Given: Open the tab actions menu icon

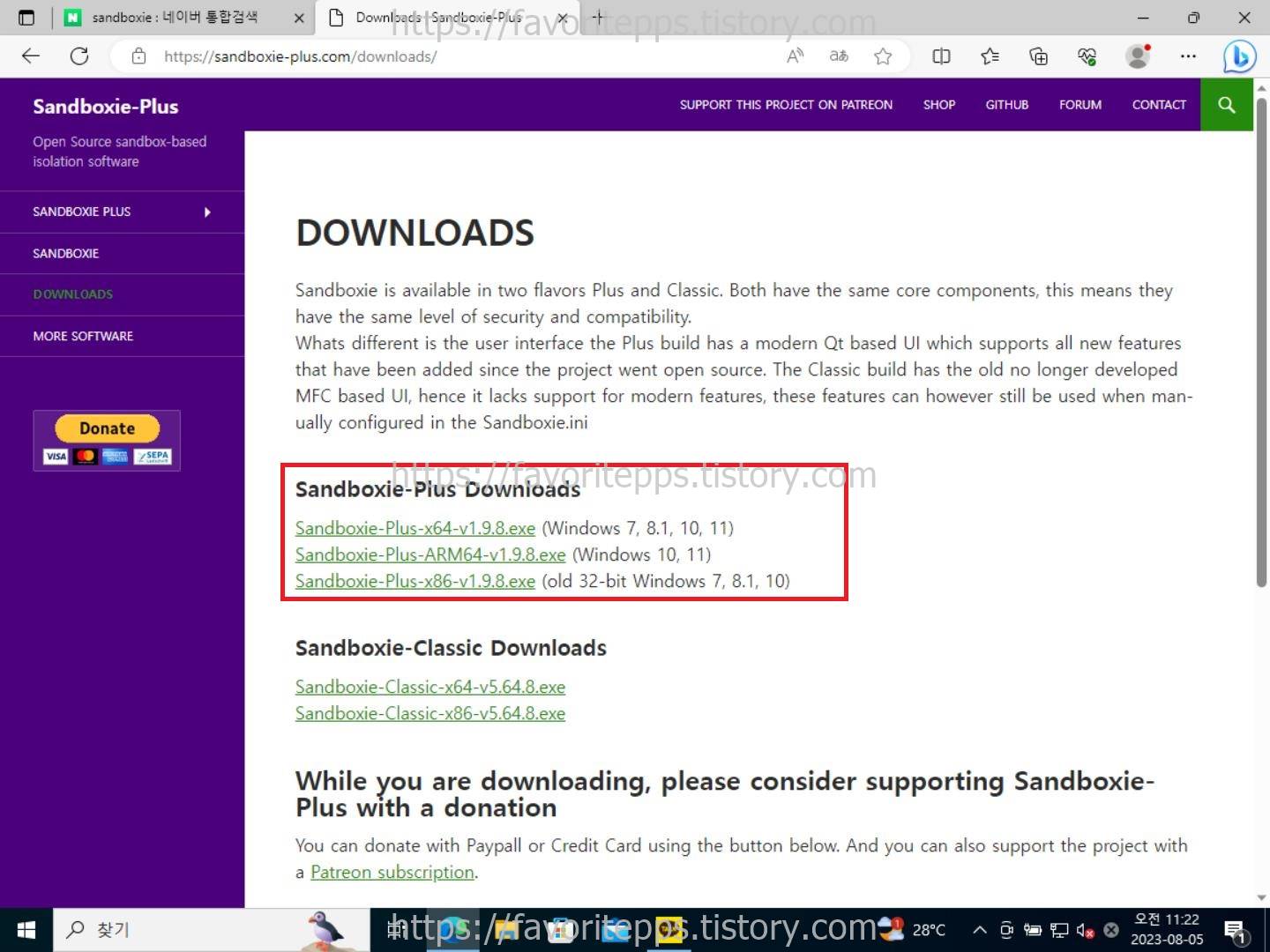Looking at the screenshot, I should 26,18.
